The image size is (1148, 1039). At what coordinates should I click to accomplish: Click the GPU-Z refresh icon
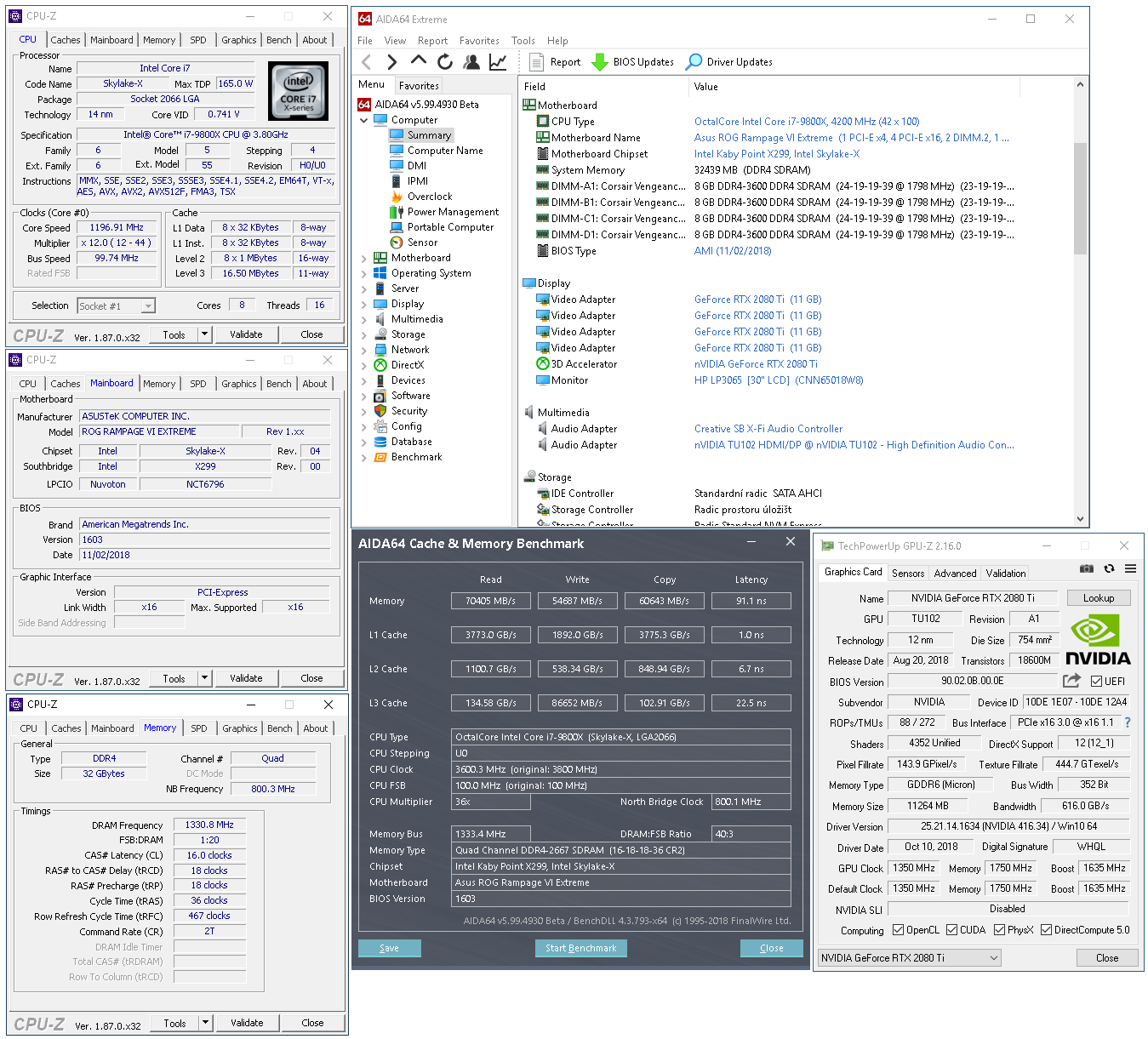1109,568
